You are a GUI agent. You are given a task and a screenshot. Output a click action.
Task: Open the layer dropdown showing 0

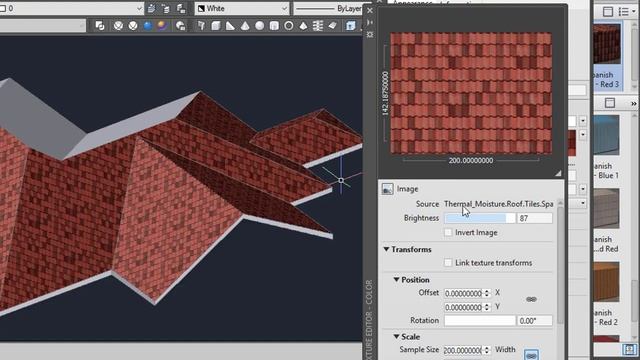coord(139,8)
